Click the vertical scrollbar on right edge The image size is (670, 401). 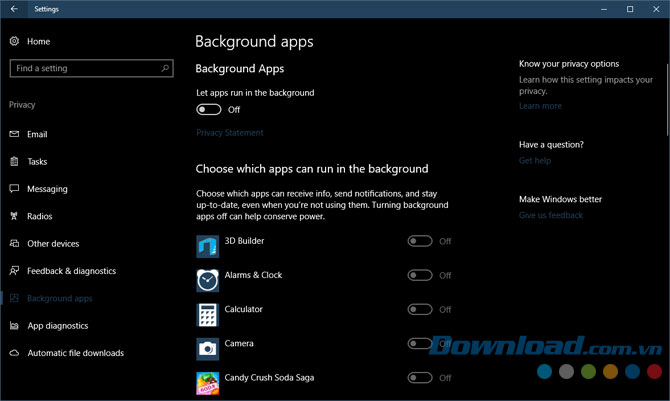pyautogui.click(x=667, y=100)
